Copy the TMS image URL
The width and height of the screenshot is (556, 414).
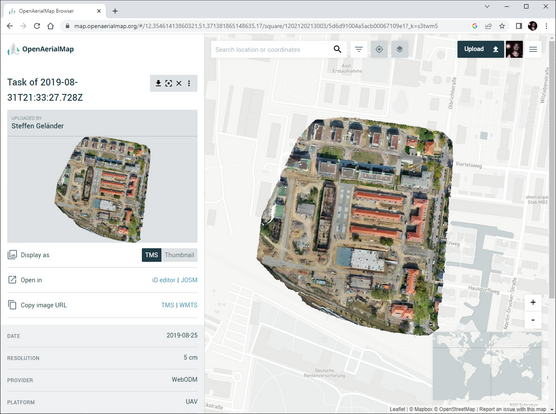[168, 305]
